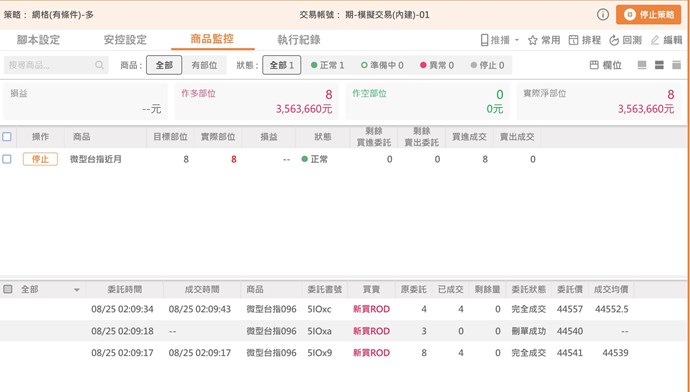Stop 微型台指近月 with 停止 button
This screenshot has width=690, height=392.
pos(40,159)
